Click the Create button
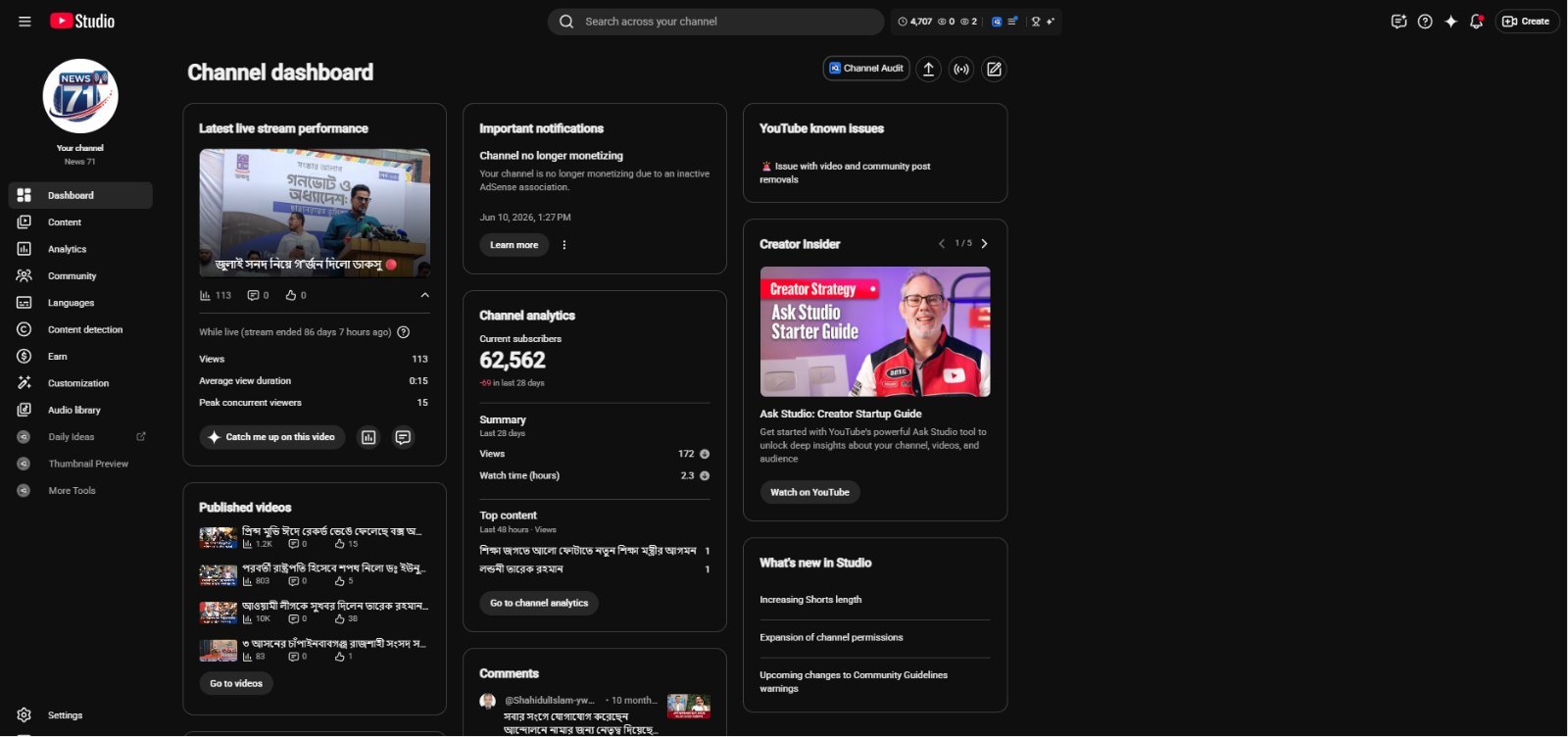Screen dimensions: 1568x737 pyautogui.click(x=1527, y=22)
